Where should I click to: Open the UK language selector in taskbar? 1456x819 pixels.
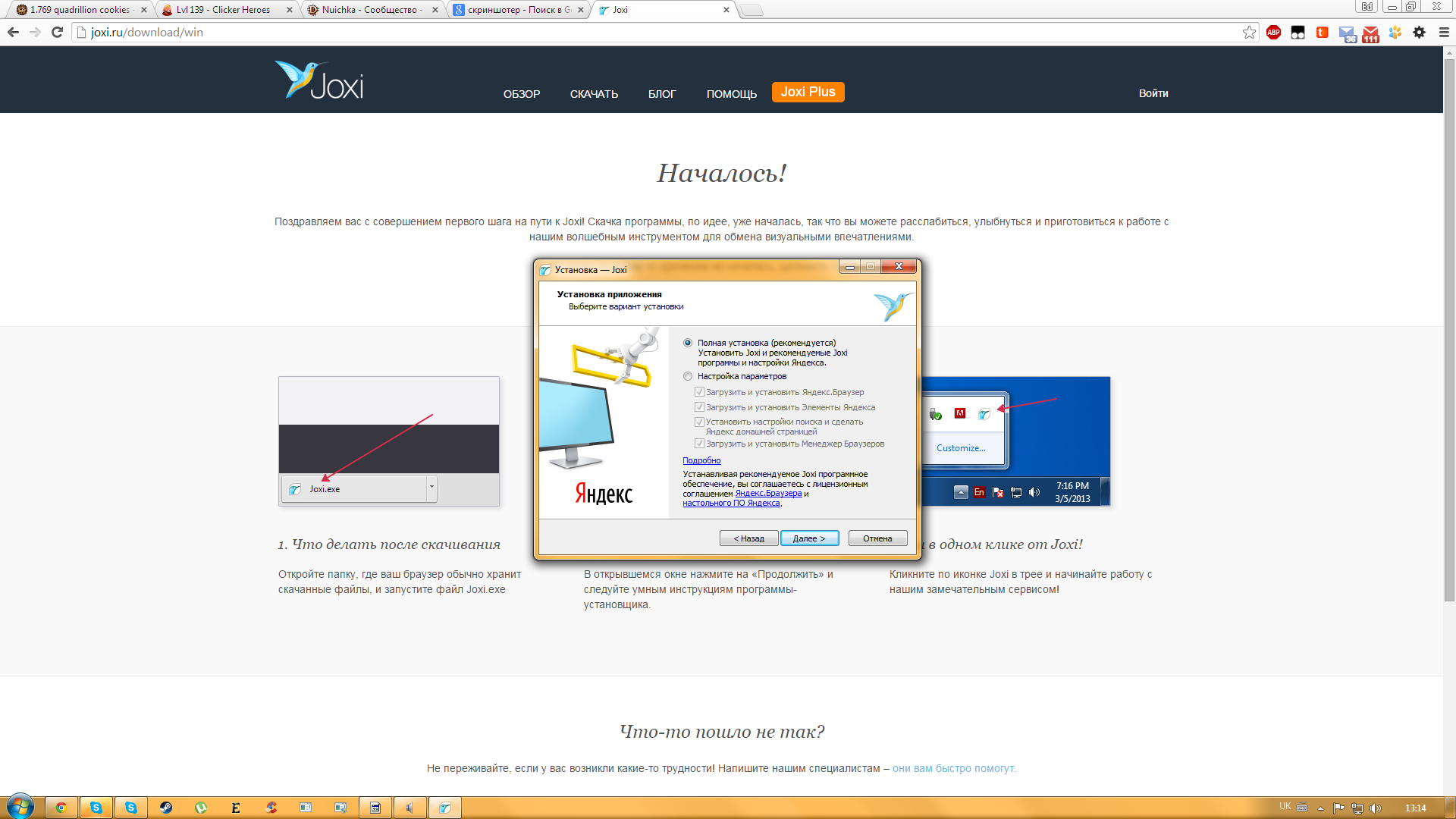tap(1285, 807)
